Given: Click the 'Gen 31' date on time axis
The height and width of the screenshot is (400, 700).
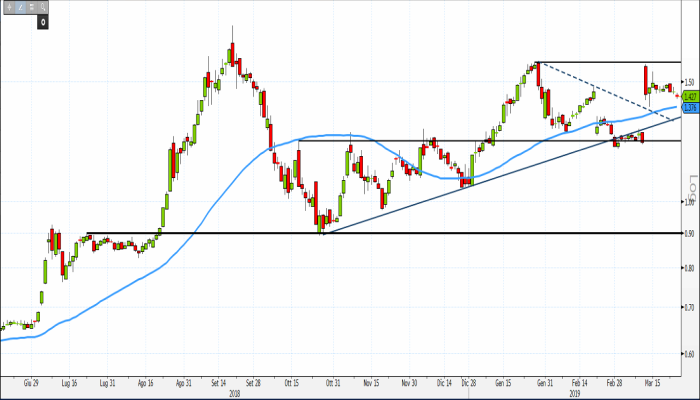Looking at the screenshot, I should point(545,382).
